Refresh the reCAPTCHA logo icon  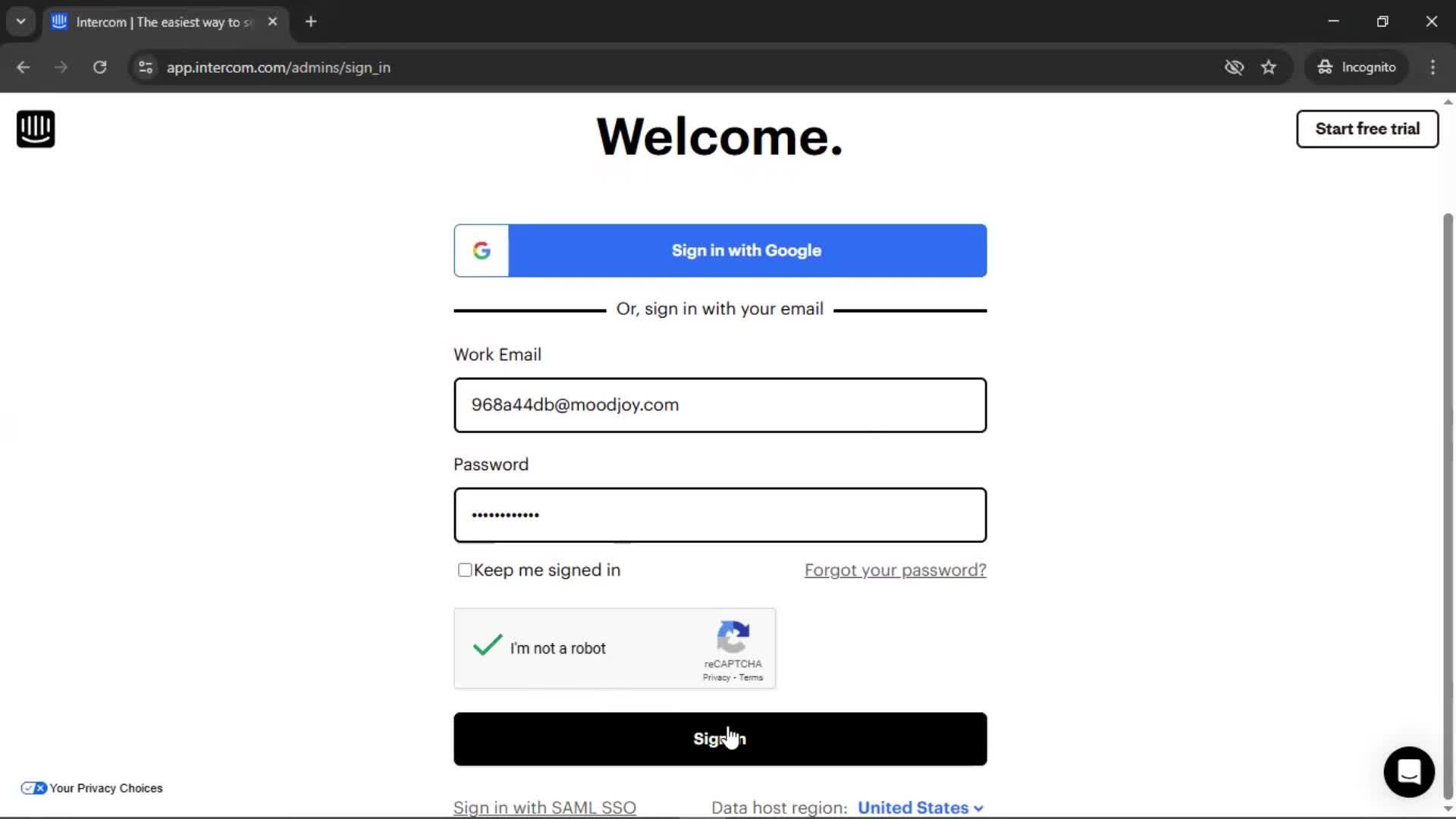click(x=733, y=637)
